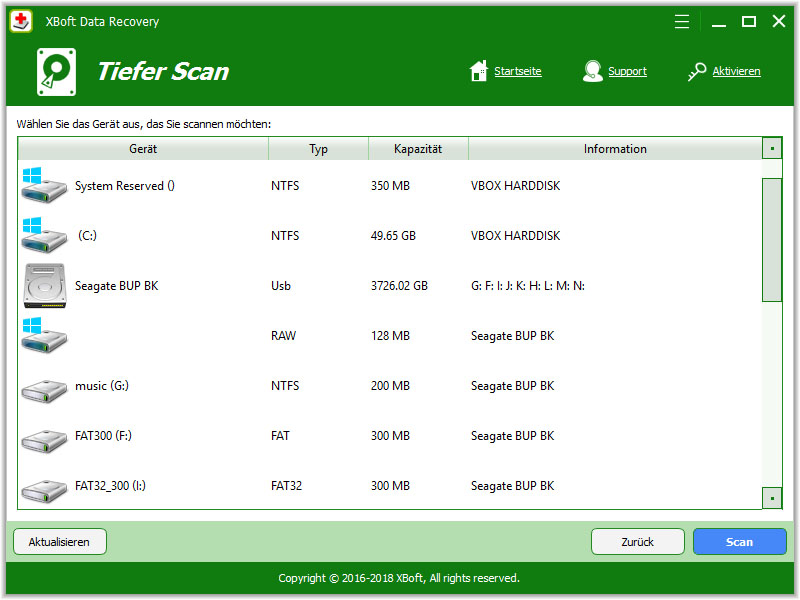Click the Tiefer Scan hard disk icon

click(57, 72)
